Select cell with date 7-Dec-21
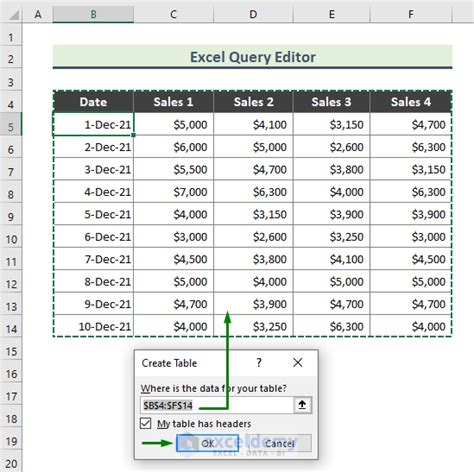The height and width of the screenshot is (472, 474). coord(93,259)
